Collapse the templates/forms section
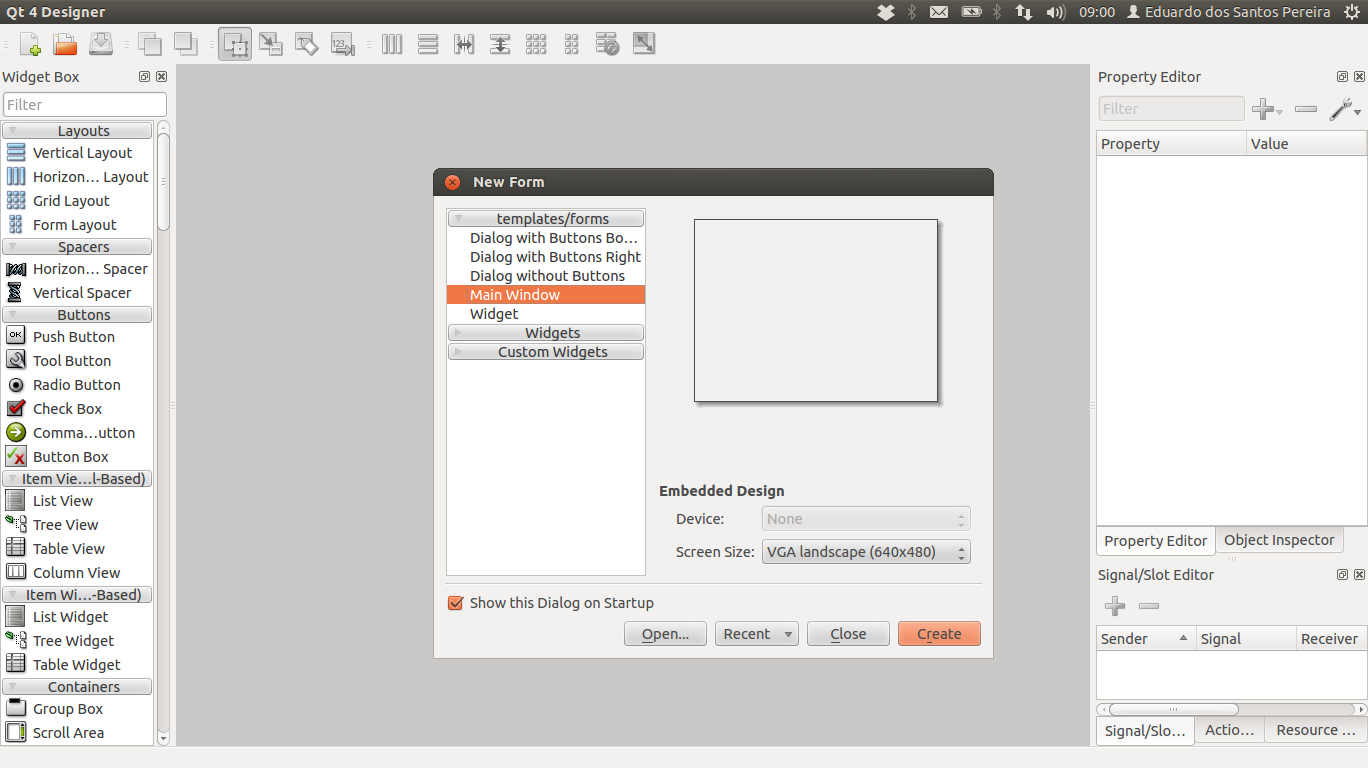1368x768 pixels. click(545, 218)
